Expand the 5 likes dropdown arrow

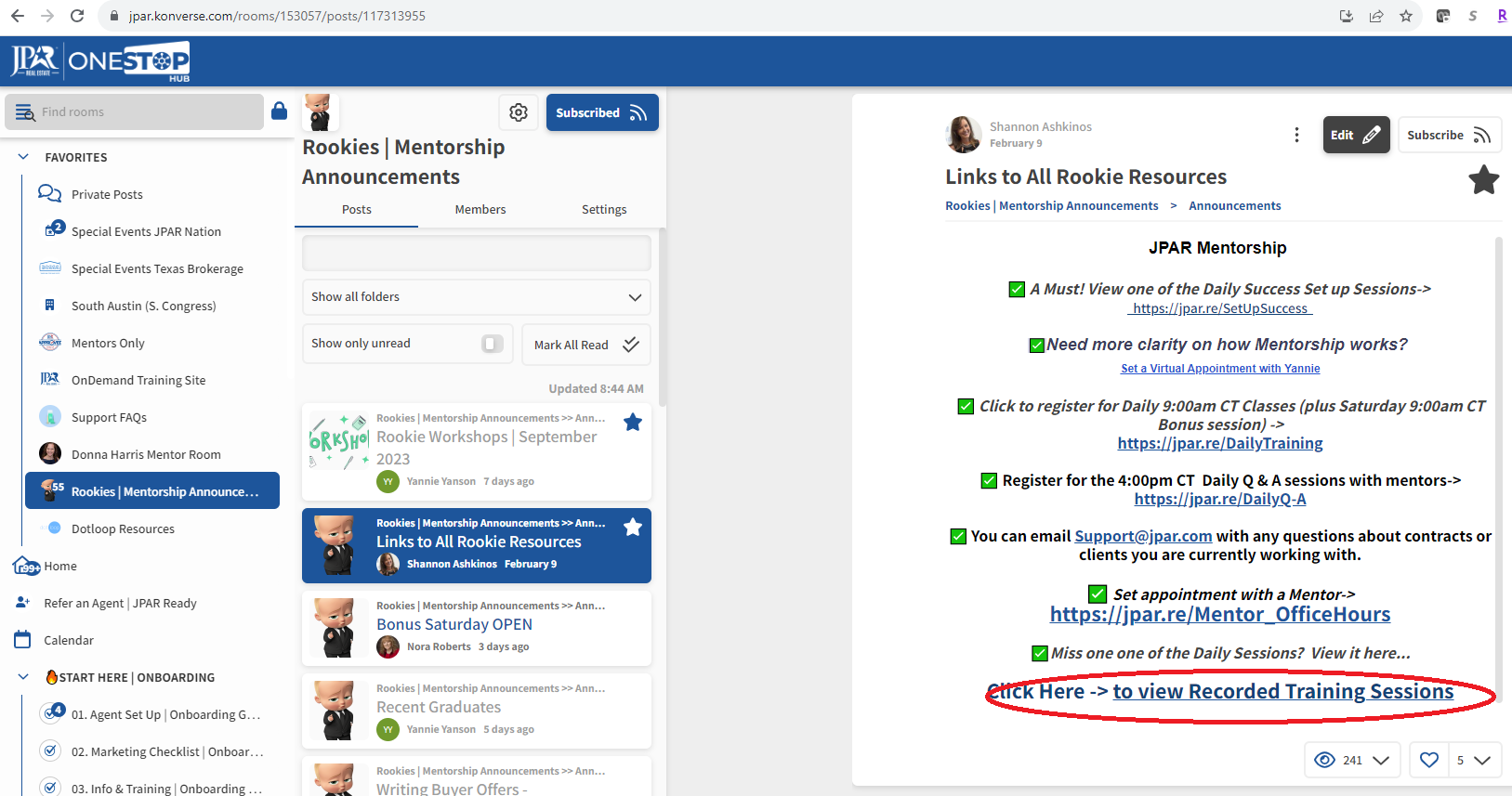click(x=1482, y=761)
